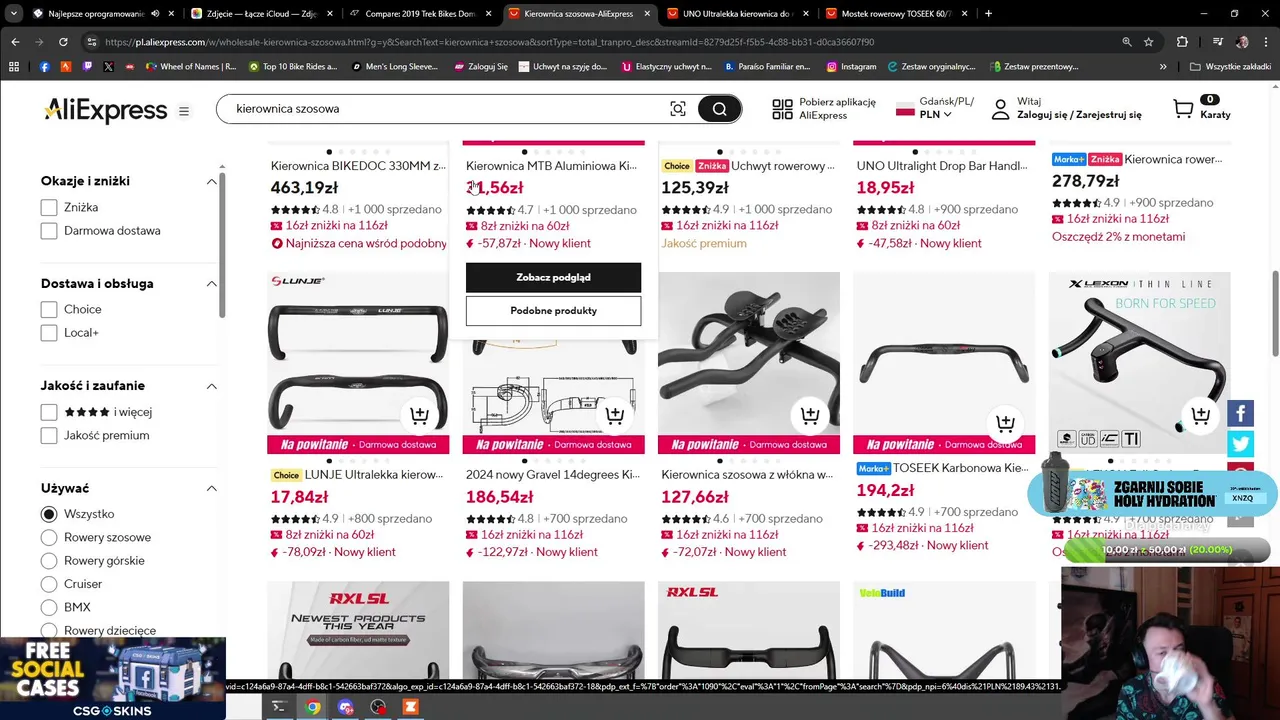Image resolution: width=1280 pixels, height=720 pixels.
Task: Open the apps grid in bookmarks bar
Action: (x=14, y=67)
